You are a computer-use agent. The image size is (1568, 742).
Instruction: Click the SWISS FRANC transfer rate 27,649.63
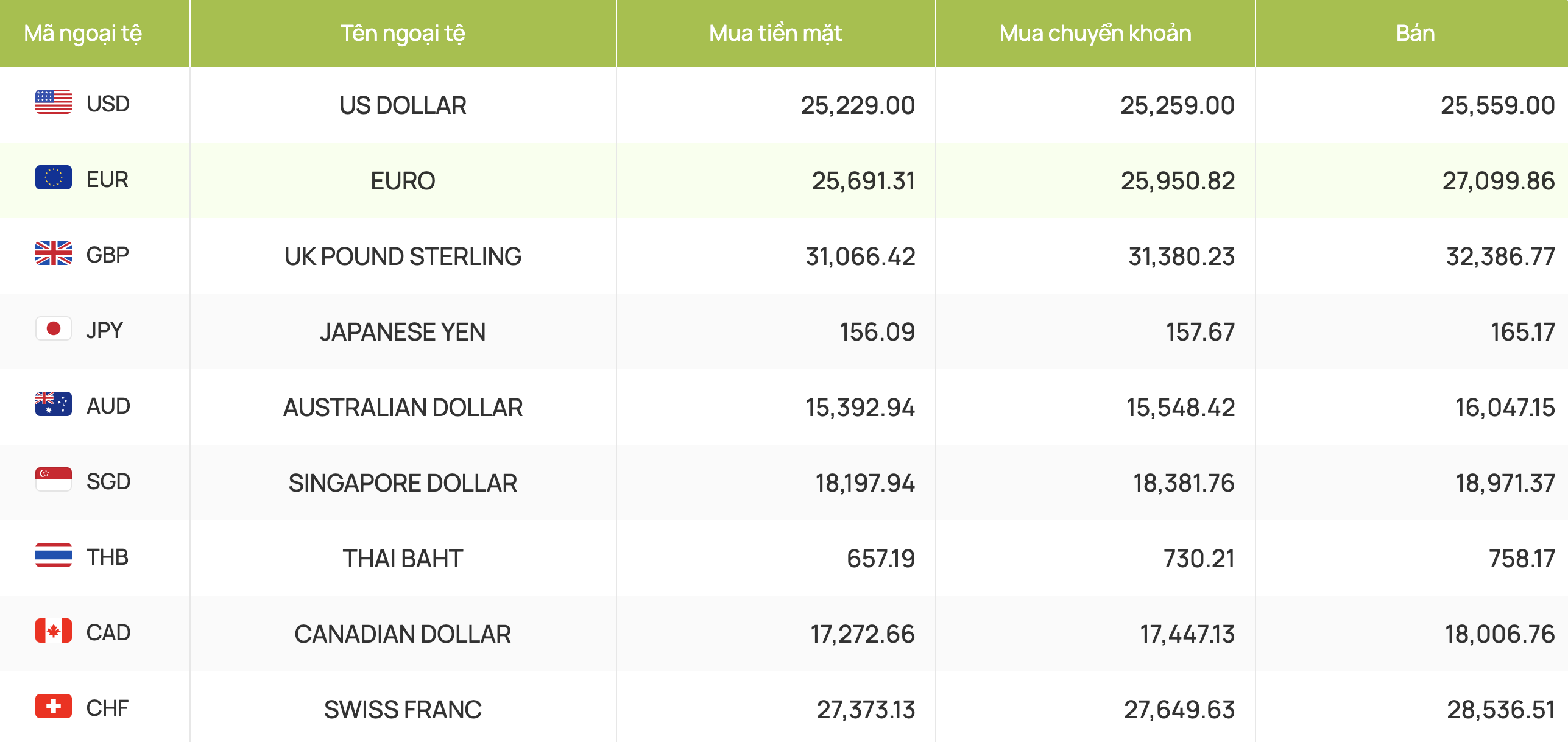1179,710
